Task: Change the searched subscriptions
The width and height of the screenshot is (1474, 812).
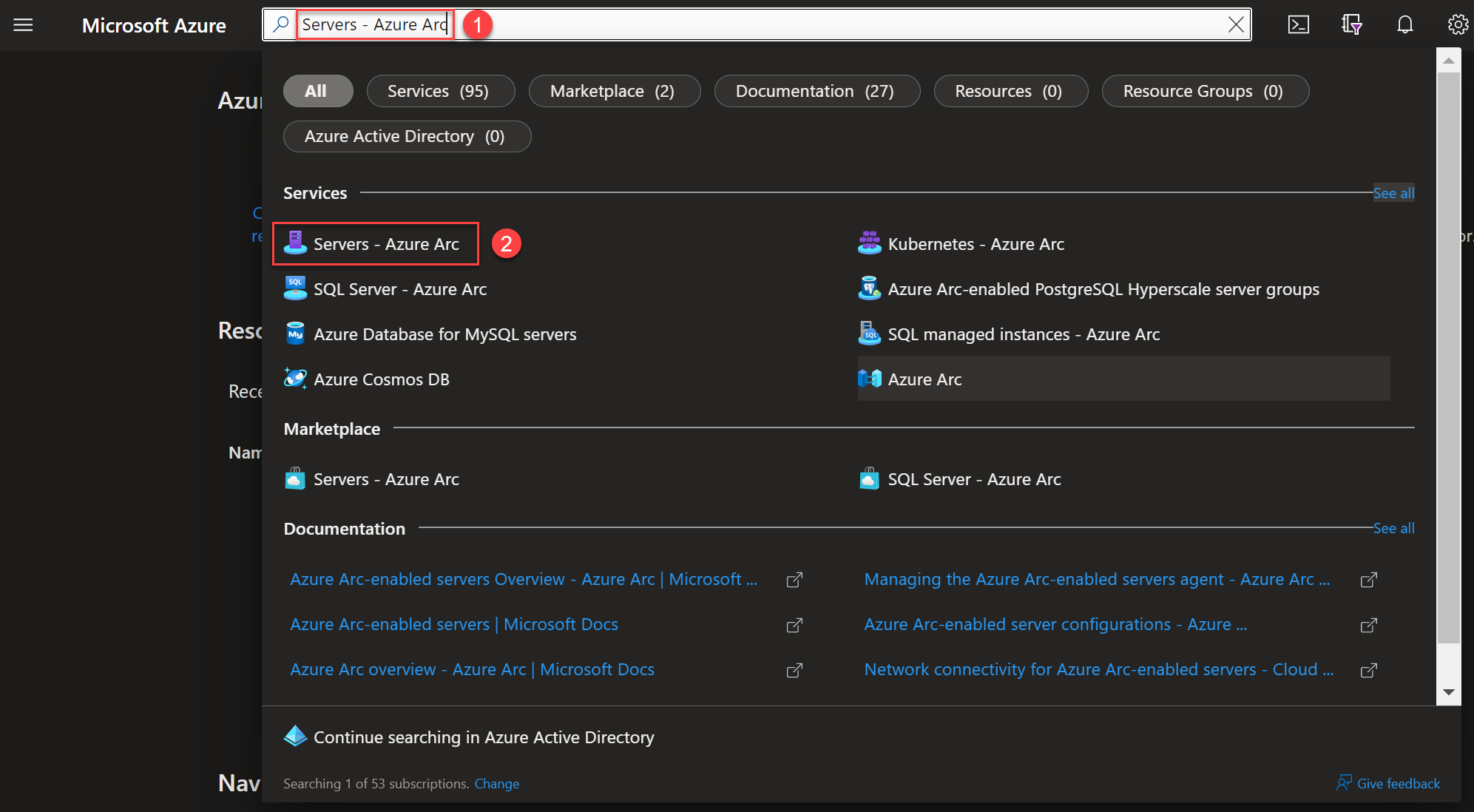Action: tap(496, 784)
